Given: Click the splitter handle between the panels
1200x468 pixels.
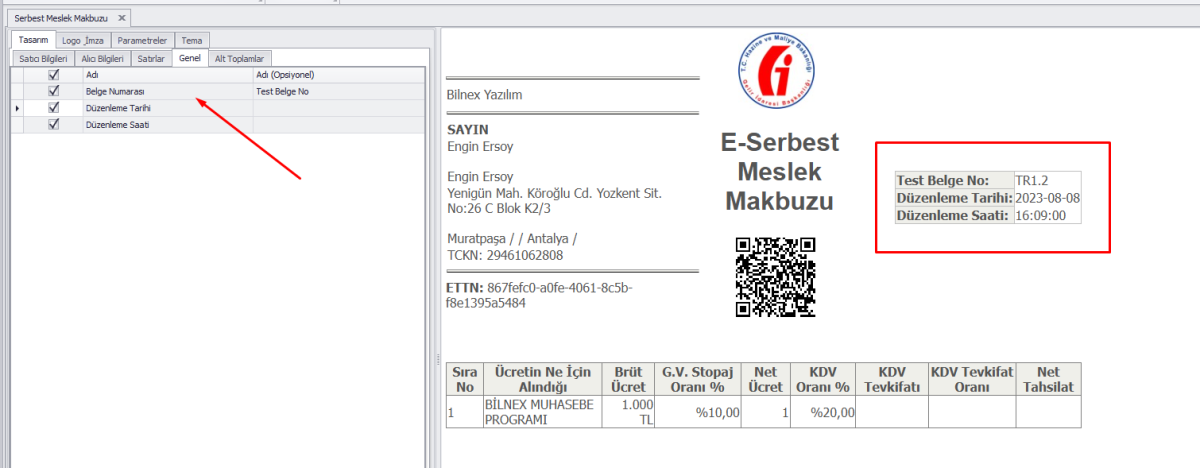Looking at the screenshot, I should point(437,358).
